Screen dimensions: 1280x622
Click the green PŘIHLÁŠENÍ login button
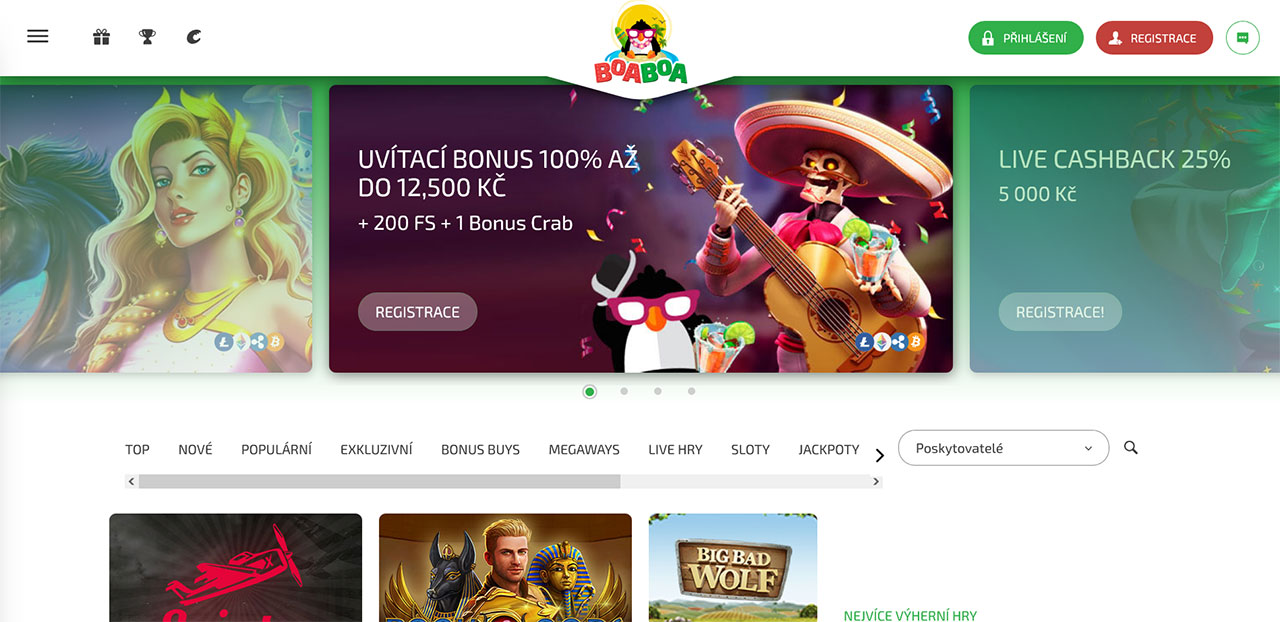click(x=1026, y=38)
